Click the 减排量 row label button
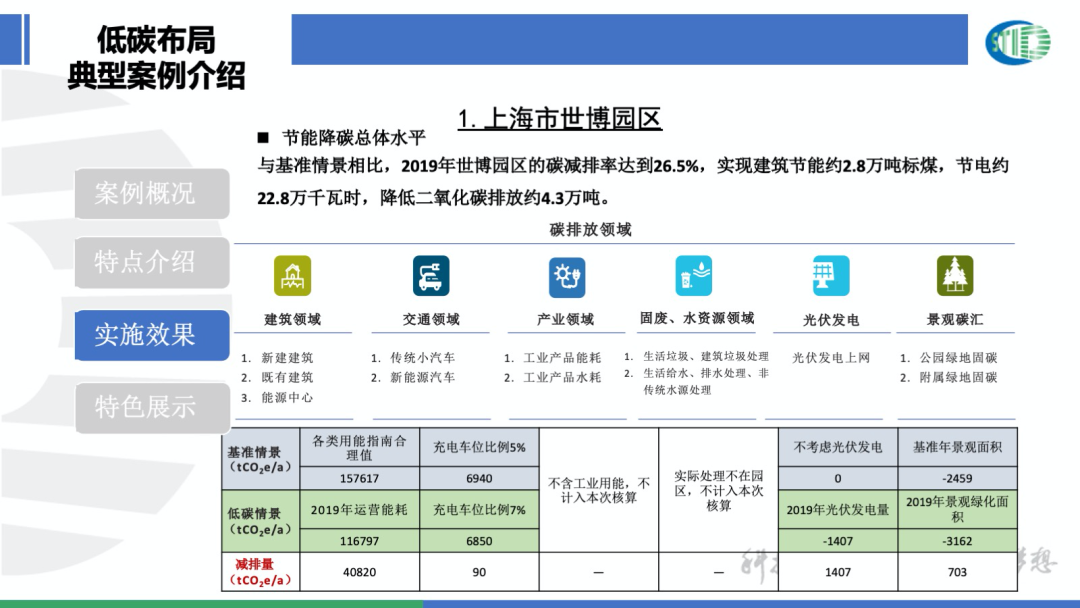1080x608 pixels. click(260, 569)
